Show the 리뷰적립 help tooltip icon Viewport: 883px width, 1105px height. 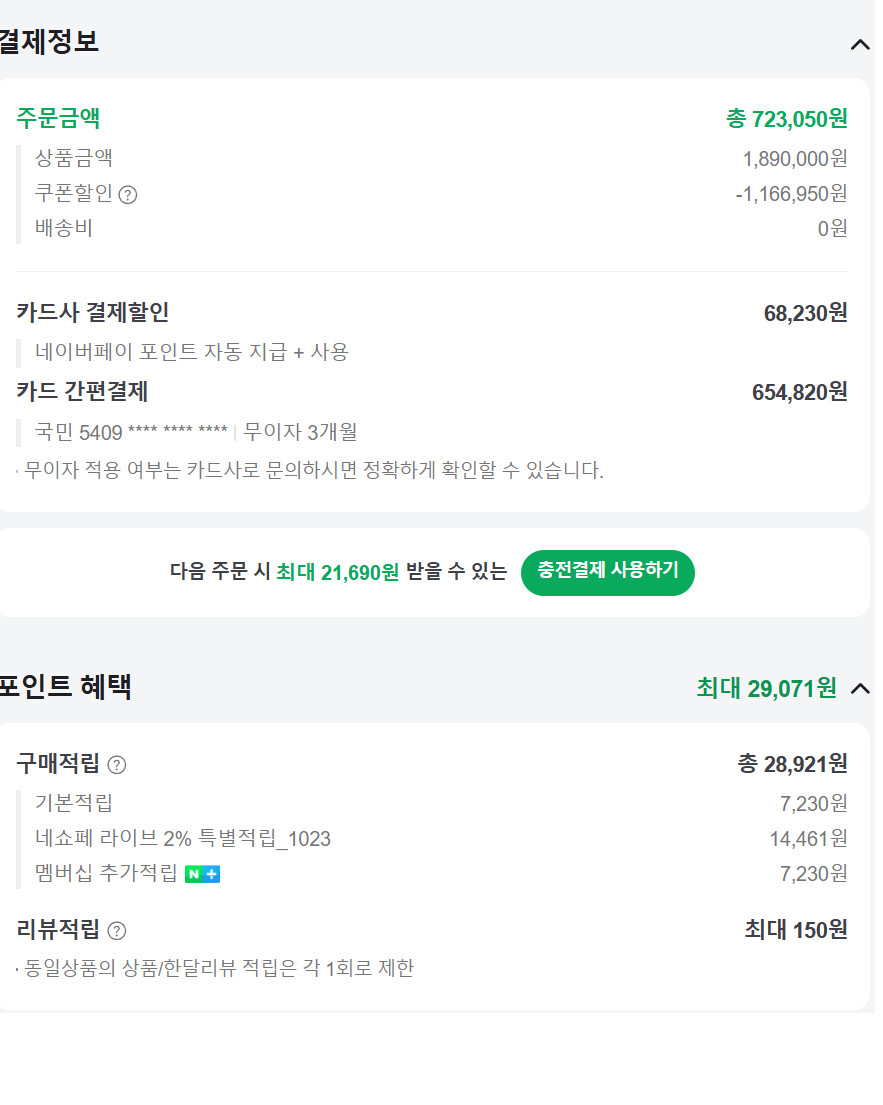[117, 931]
